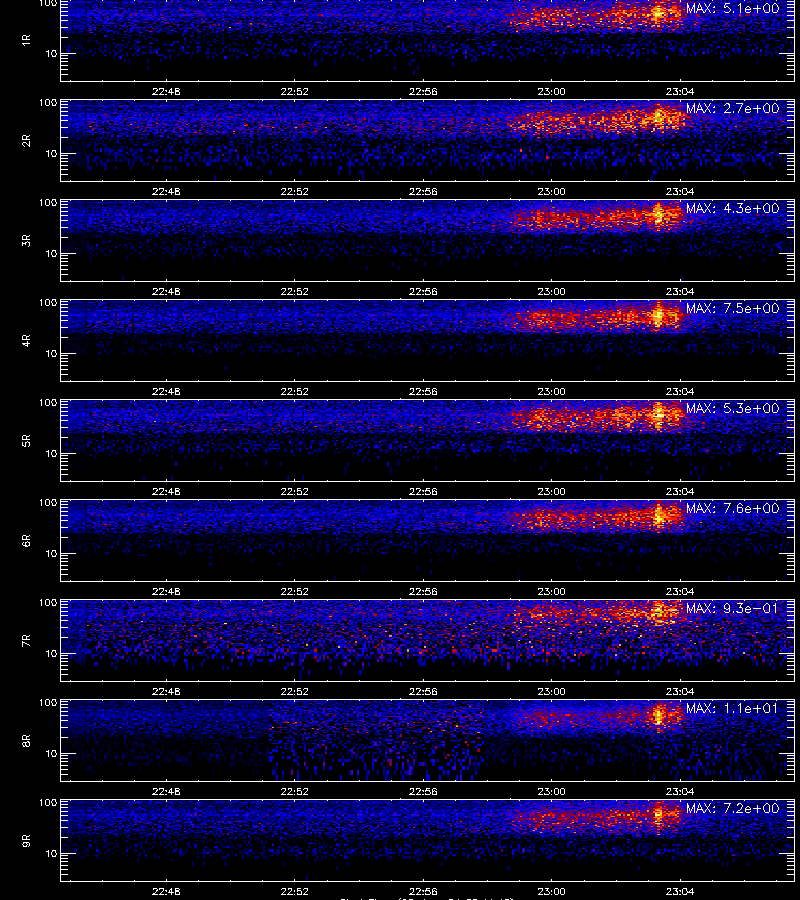Click the 10 y-axis label of panel 7R
This screenshot has height=900, width=800.
coord(51,653)
